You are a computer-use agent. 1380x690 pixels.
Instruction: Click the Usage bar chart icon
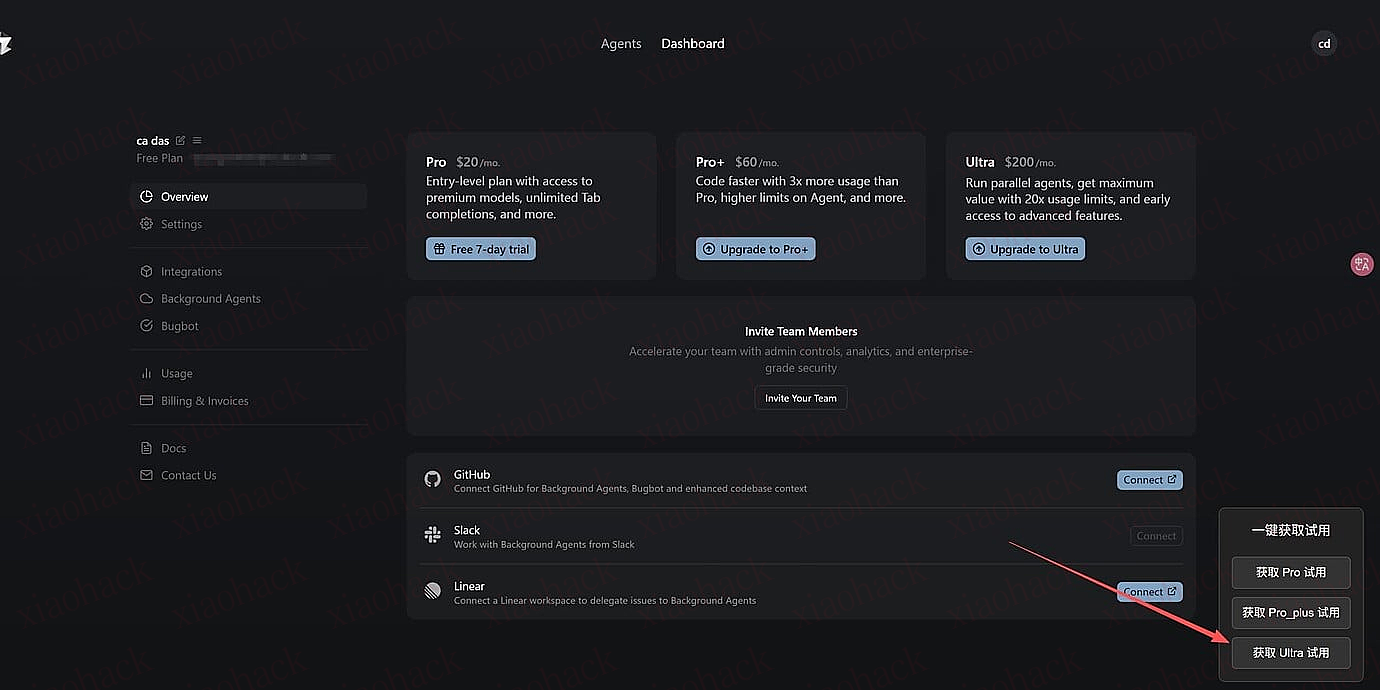[x=147, y=374]
